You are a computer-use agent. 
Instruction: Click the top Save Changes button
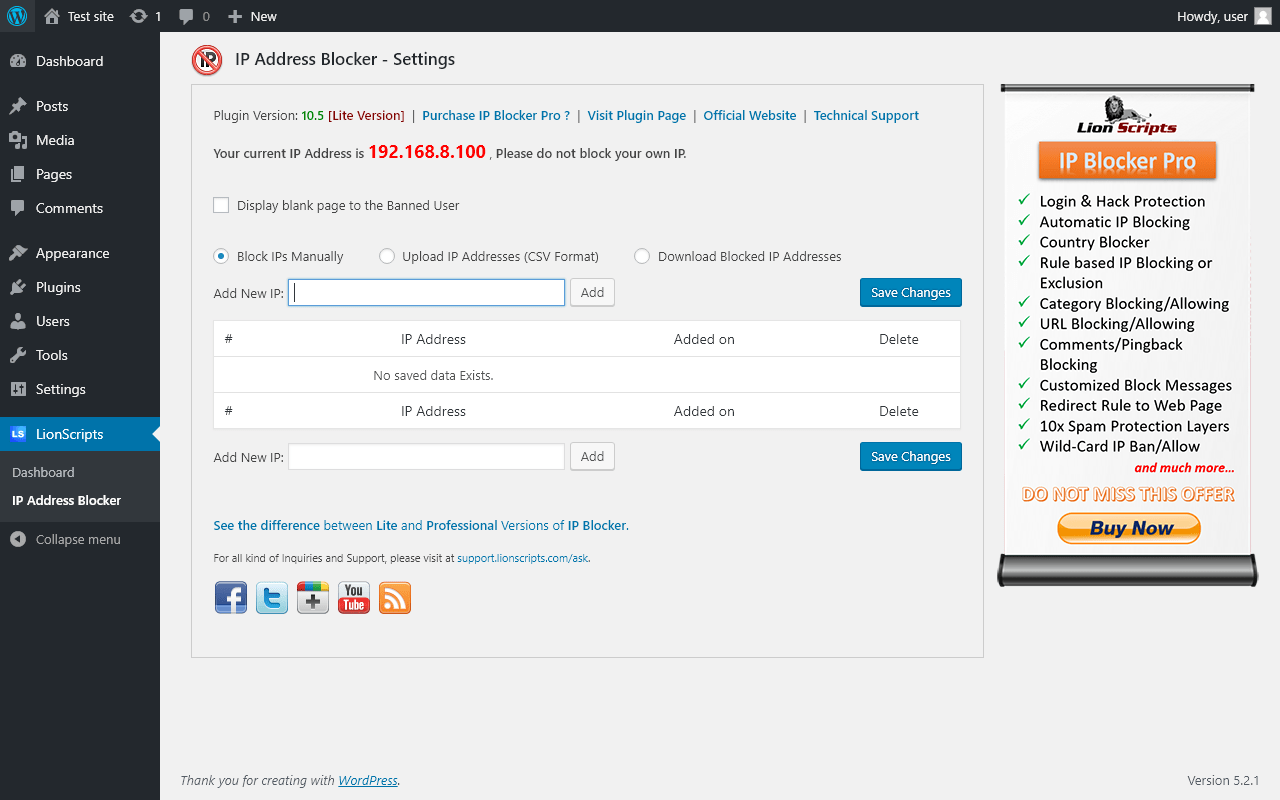point(911,292)
